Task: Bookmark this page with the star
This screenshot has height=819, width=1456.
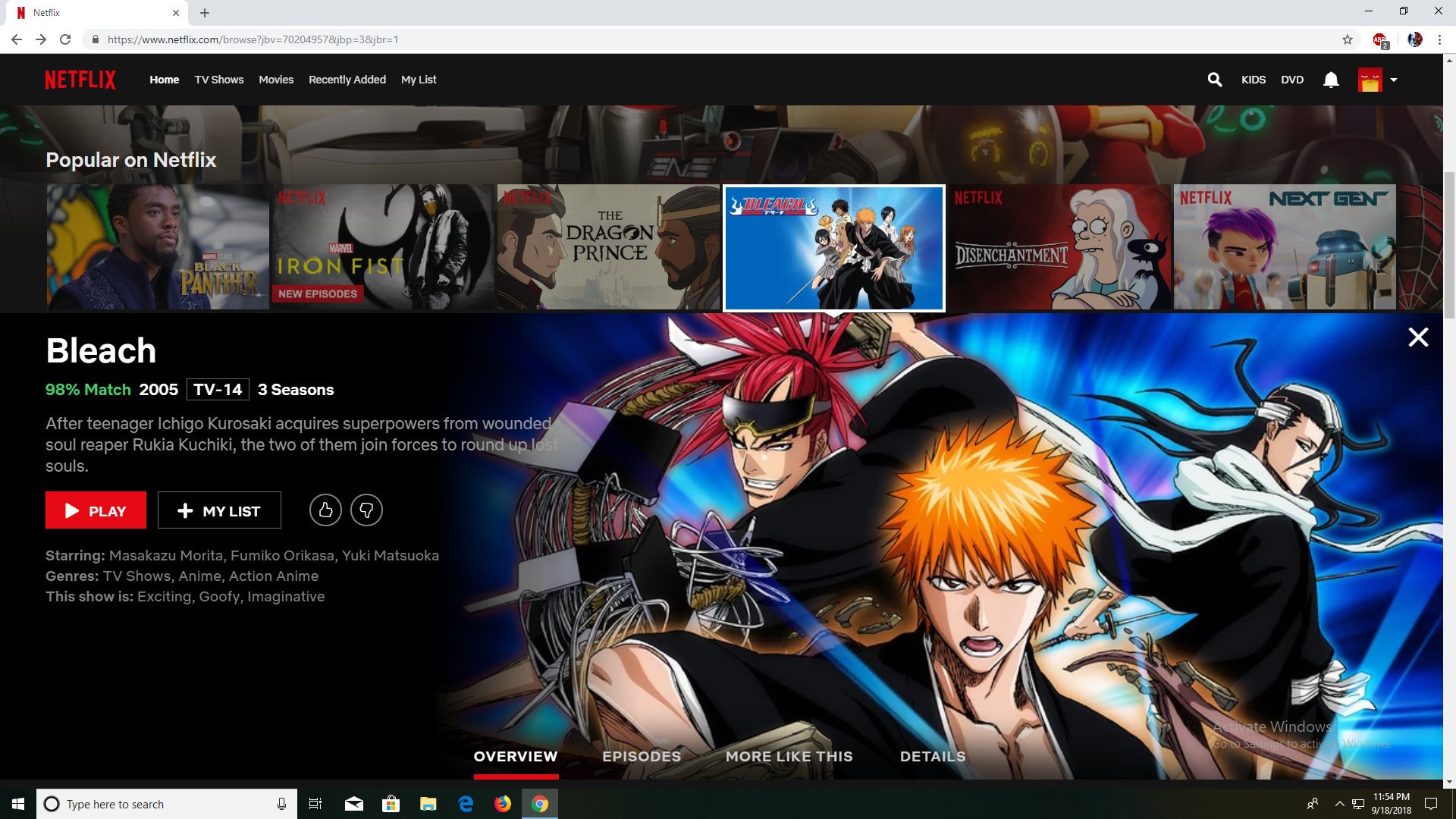Action: click(1348, 39)
